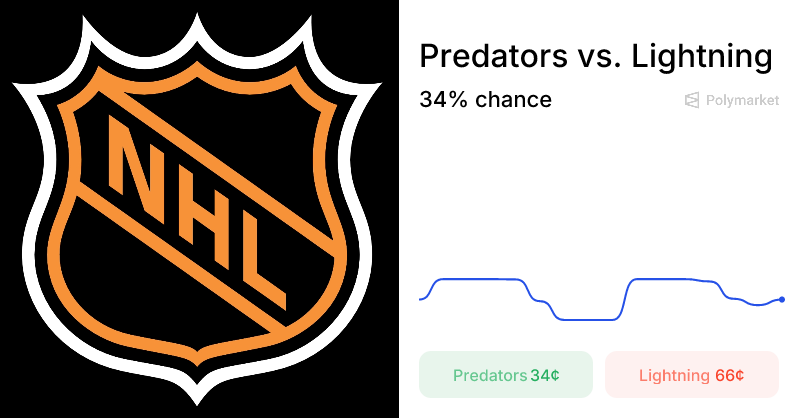The width and height of the screenshot is (798, 418).
Task: Click the orange NHL shield logo
Action: click(199, 209)
